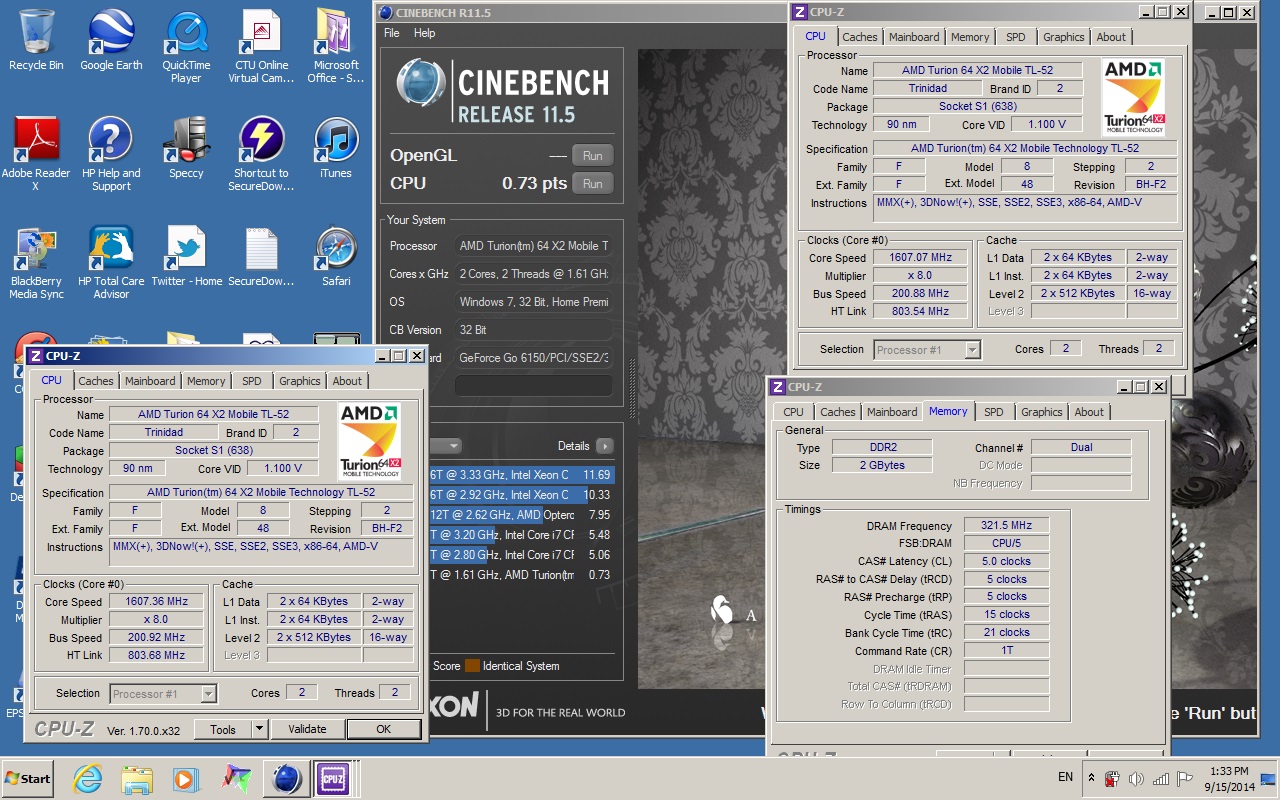
Task: Open the HP Total Care Advisor icon
Action: coord(111,262)
